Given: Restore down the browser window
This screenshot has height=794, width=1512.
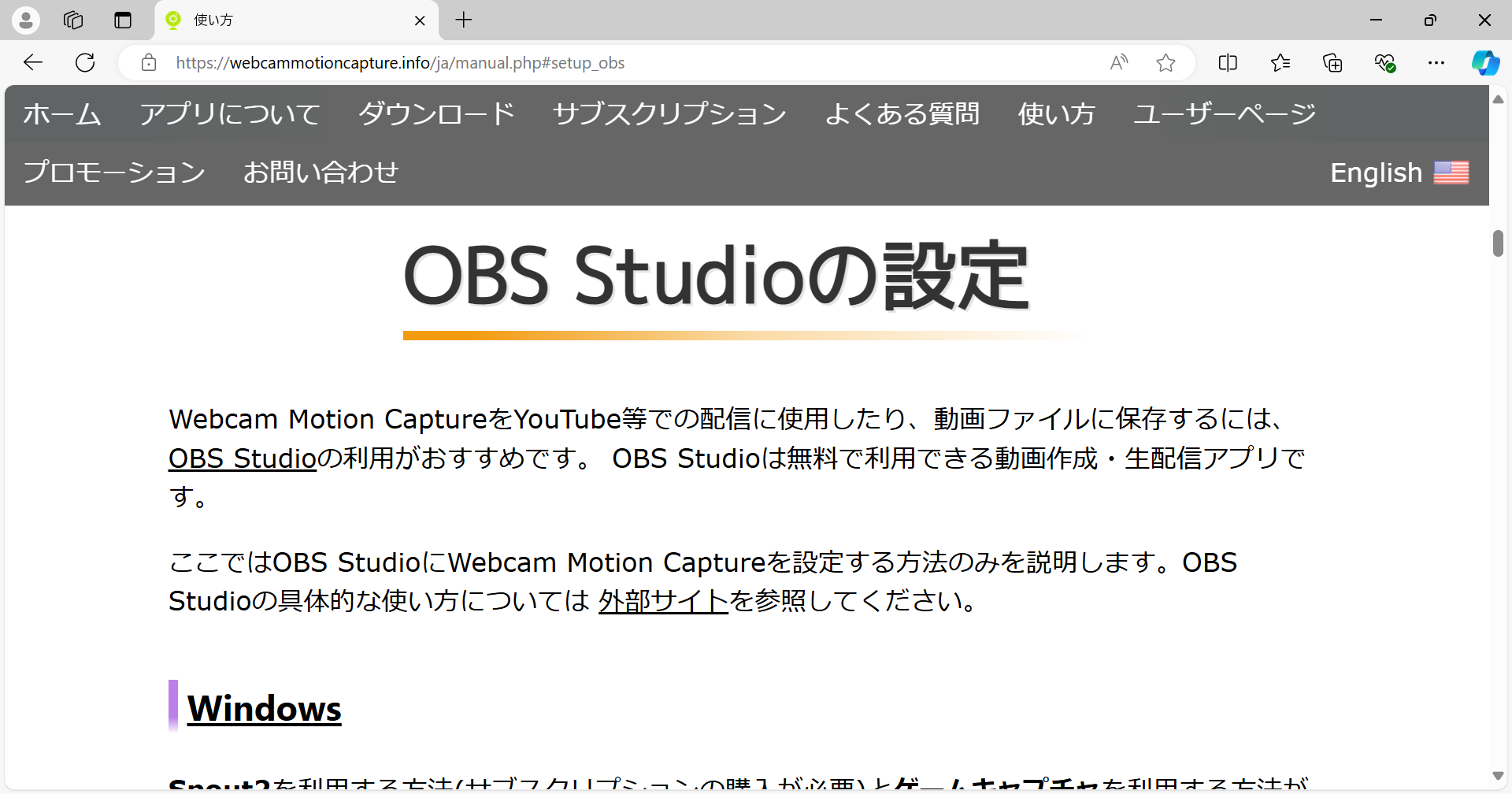Looking at the screenshot, I should click(x=1430, y=20).
